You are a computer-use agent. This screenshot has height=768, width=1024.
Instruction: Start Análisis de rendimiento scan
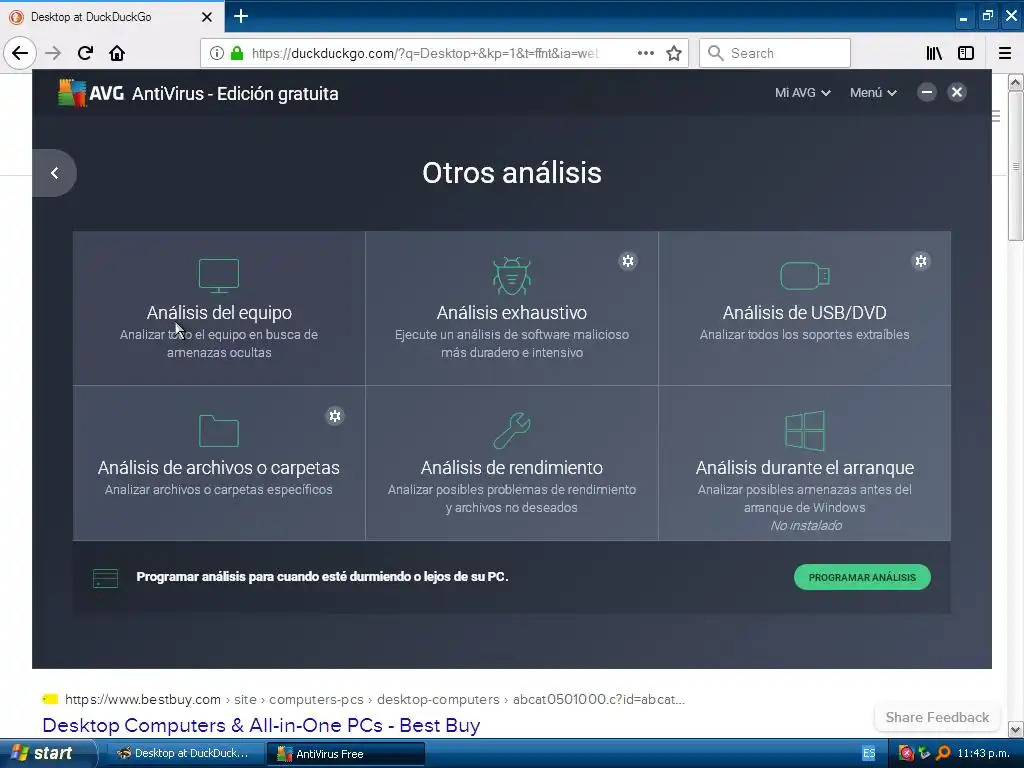pos(511,463)
